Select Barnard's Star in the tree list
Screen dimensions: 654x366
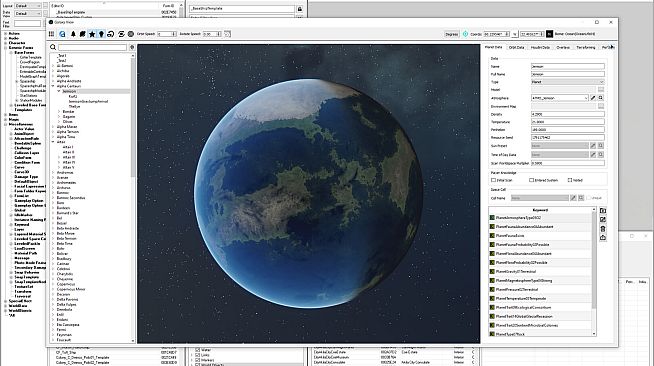pos(68,213)
